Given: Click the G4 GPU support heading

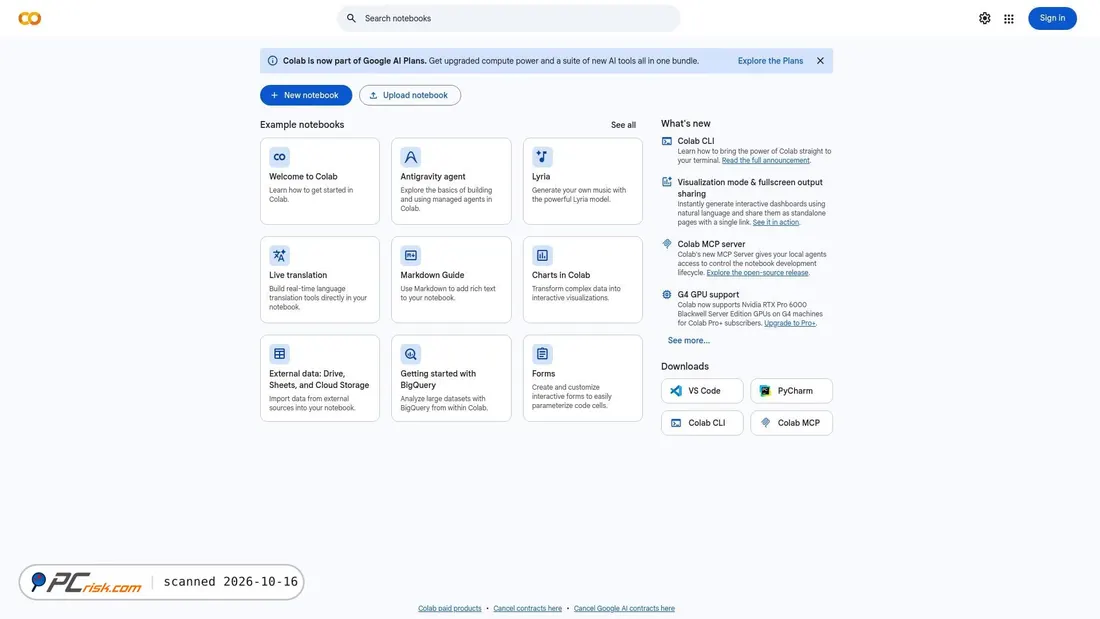Looking at the screenshot, I should click(x=708, y=295).
